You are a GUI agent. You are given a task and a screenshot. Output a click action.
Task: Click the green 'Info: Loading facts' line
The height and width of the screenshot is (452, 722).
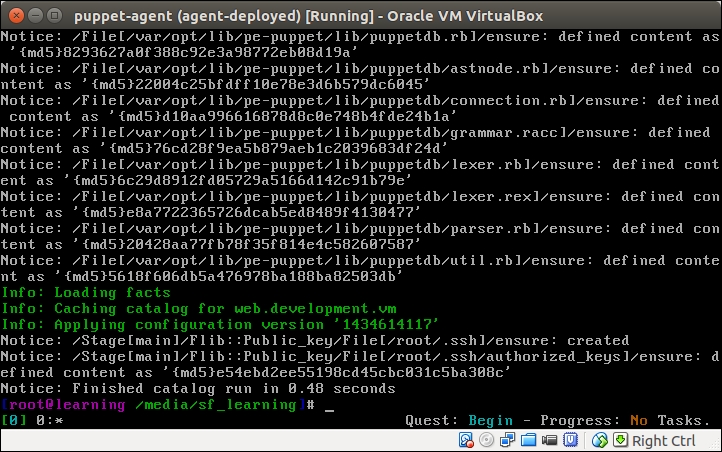pyautogui.click(x=85, y=292)
